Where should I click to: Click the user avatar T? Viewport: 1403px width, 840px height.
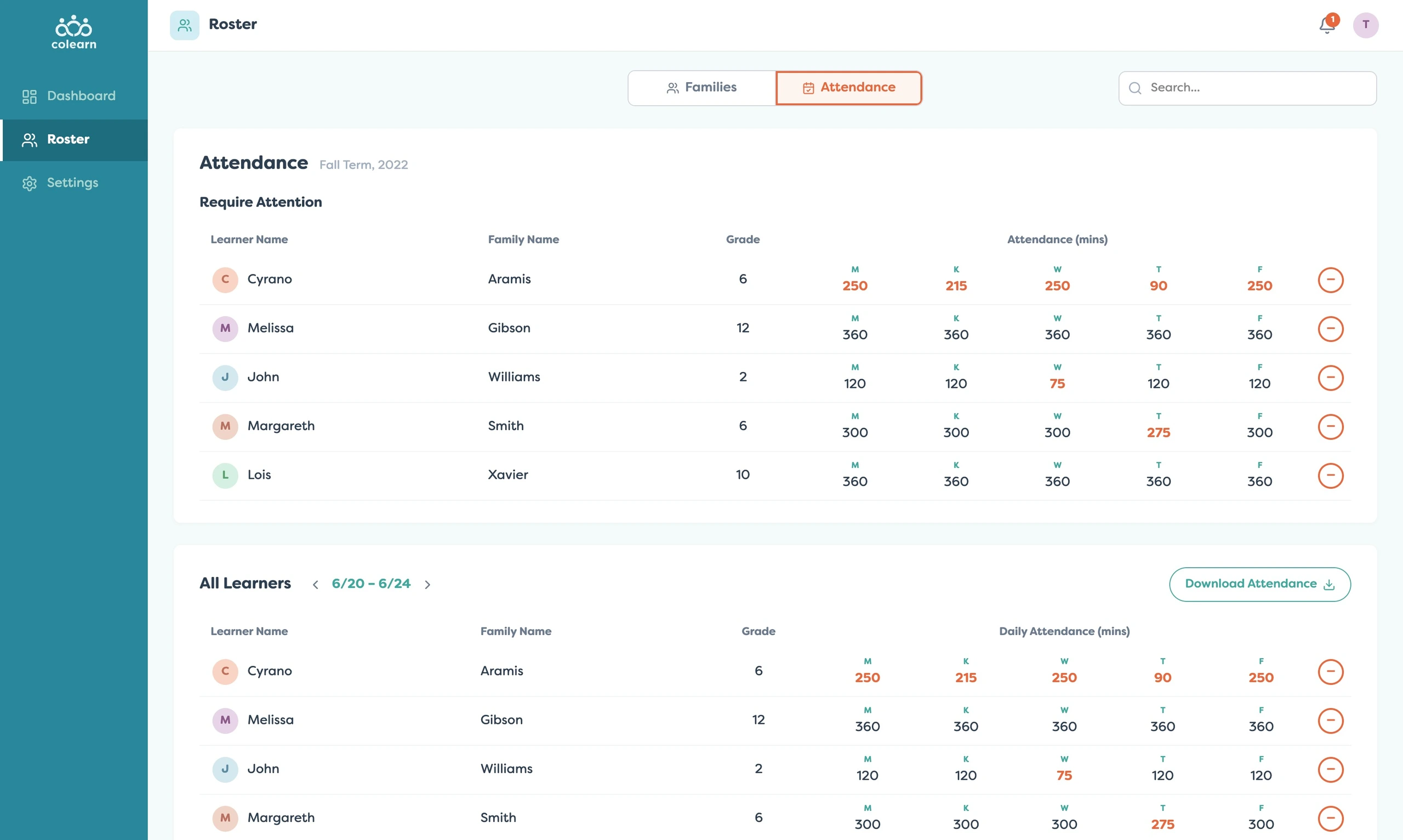click(x=1365, y=25)
